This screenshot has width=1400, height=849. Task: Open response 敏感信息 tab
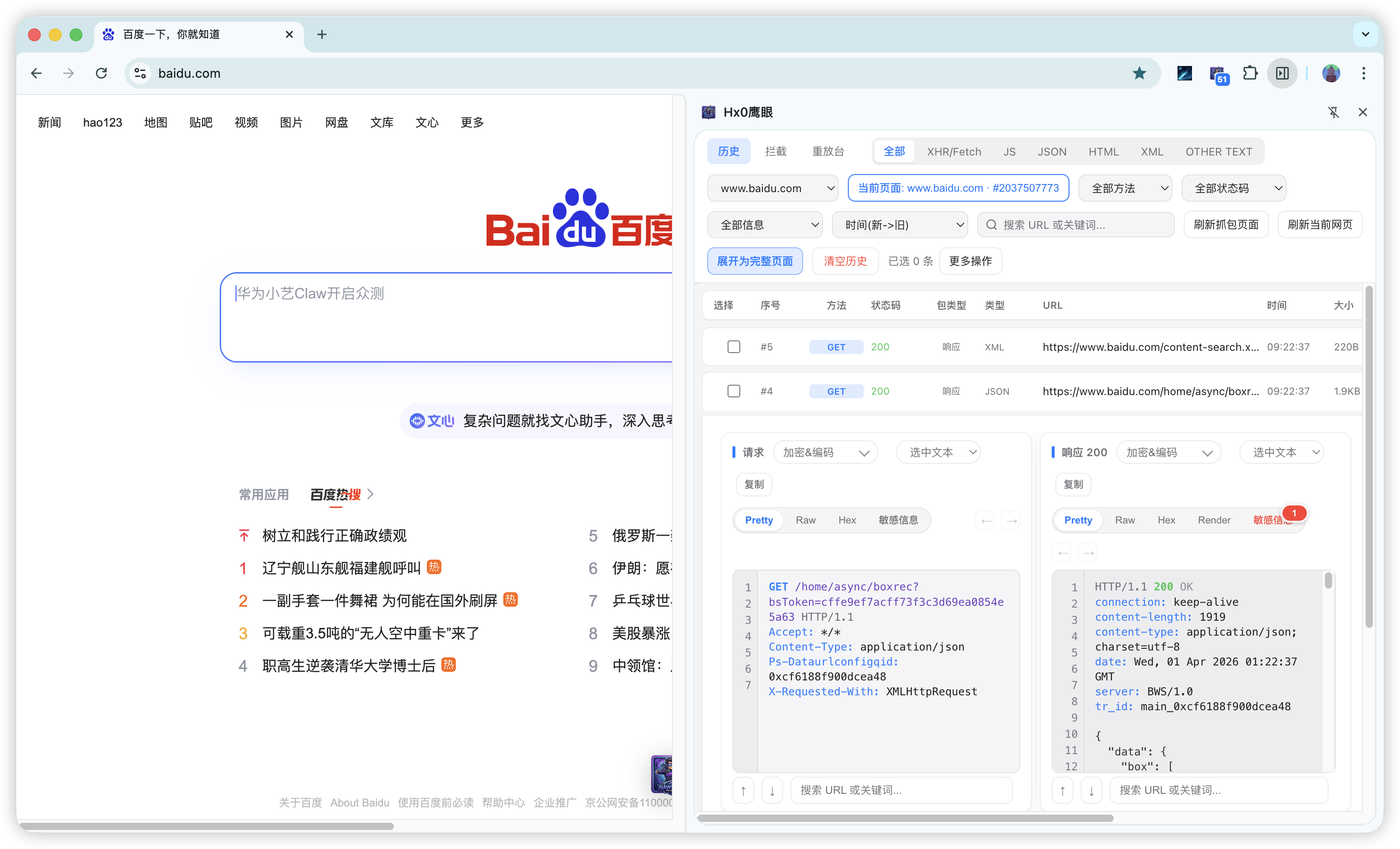point(1273,520)
